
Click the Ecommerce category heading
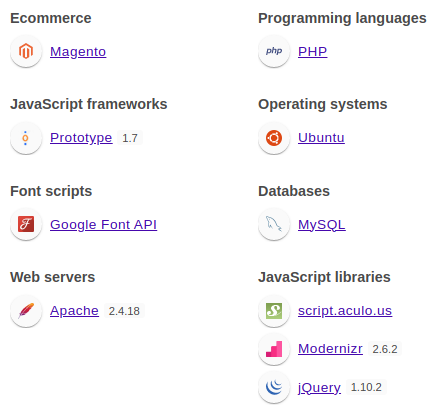click(51, 18)
